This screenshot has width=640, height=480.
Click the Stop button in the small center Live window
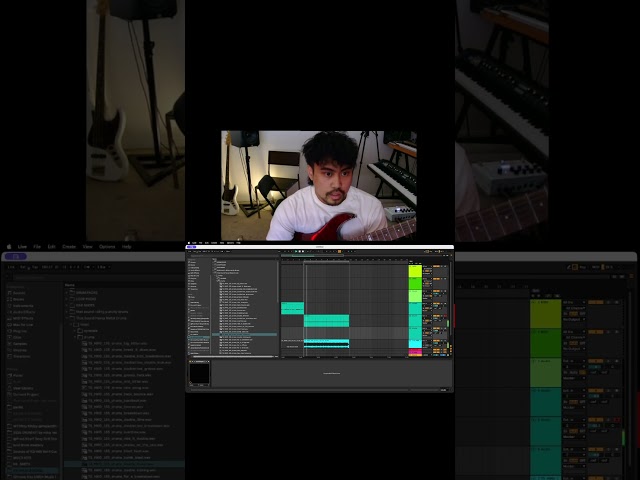pyautogui.click(x=300, y=251)
